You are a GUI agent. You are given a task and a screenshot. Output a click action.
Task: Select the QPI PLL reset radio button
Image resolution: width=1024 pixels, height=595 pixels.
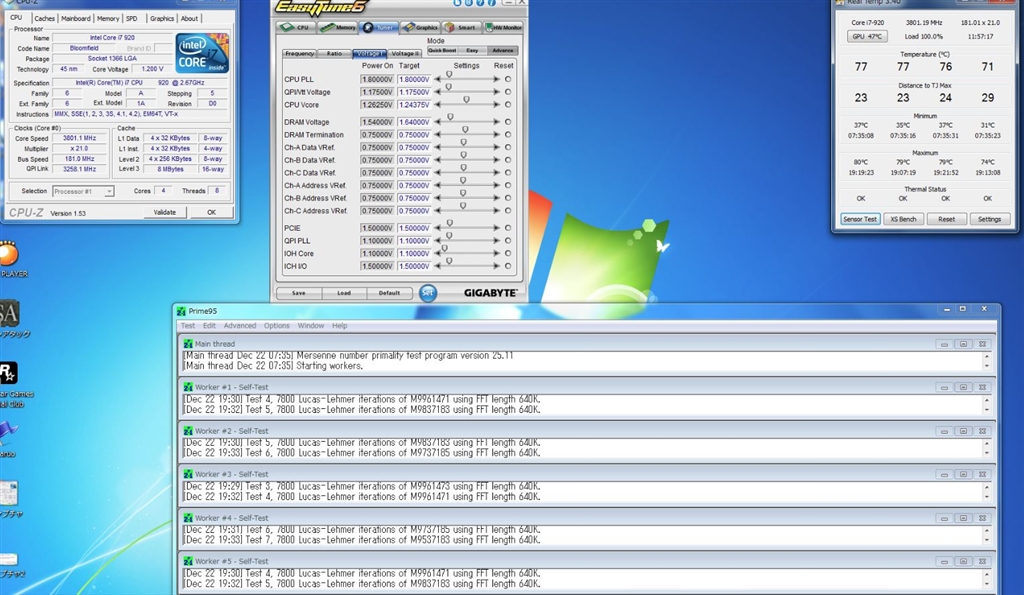508,240
